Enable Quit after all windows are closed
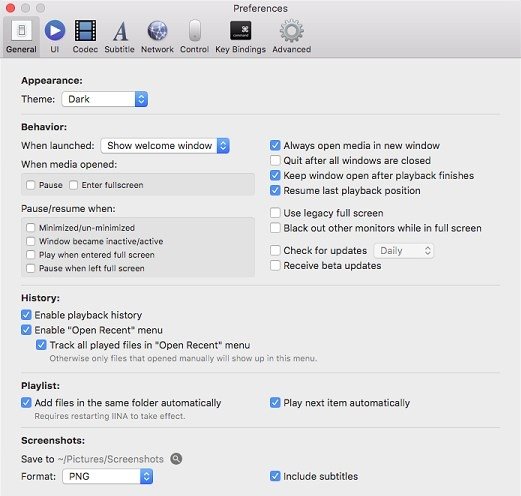Viewport: 521px width, 496px height. point(275,160)
